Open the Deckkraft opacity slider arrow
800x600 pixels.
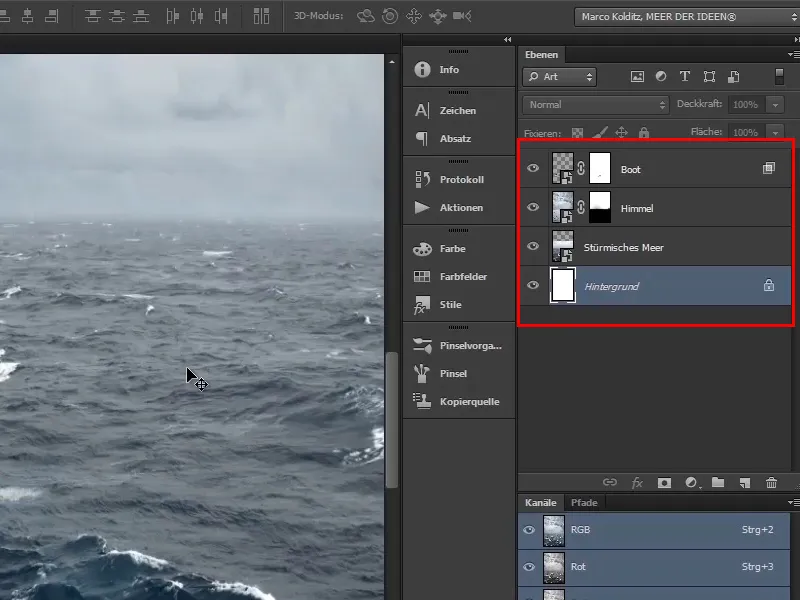click(776, 105)
